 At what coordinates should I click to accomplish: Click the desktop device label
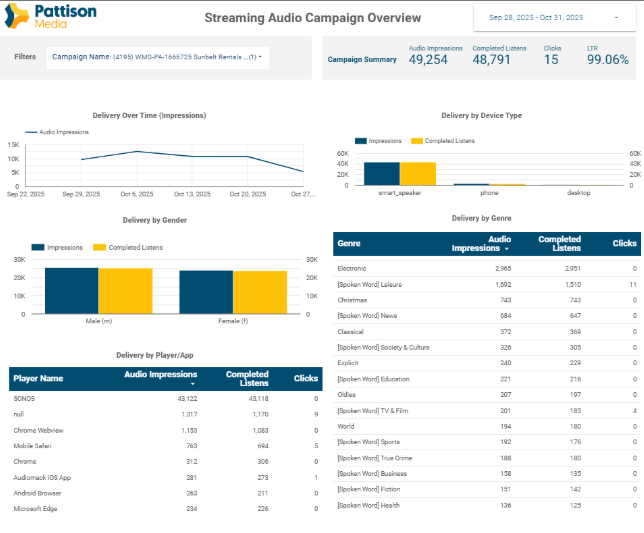(579, 193)
